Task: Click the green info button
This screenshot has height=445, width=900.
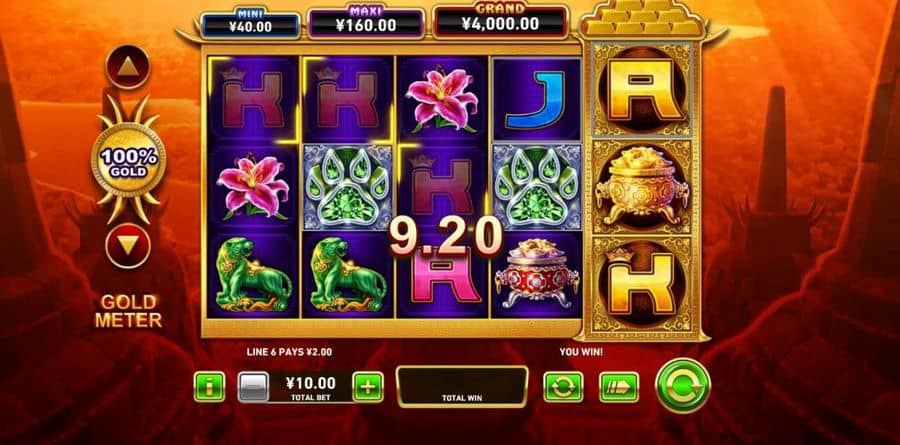Action: click(209, 386)
